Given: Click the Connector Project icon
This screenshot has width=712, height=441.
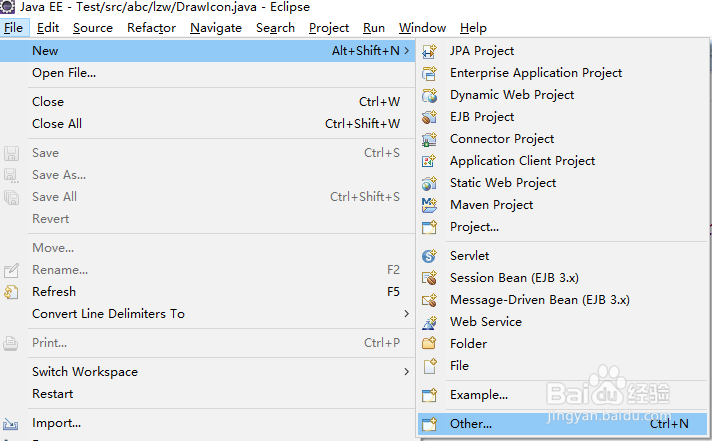Looking at the screenshot, I should 429,139.
